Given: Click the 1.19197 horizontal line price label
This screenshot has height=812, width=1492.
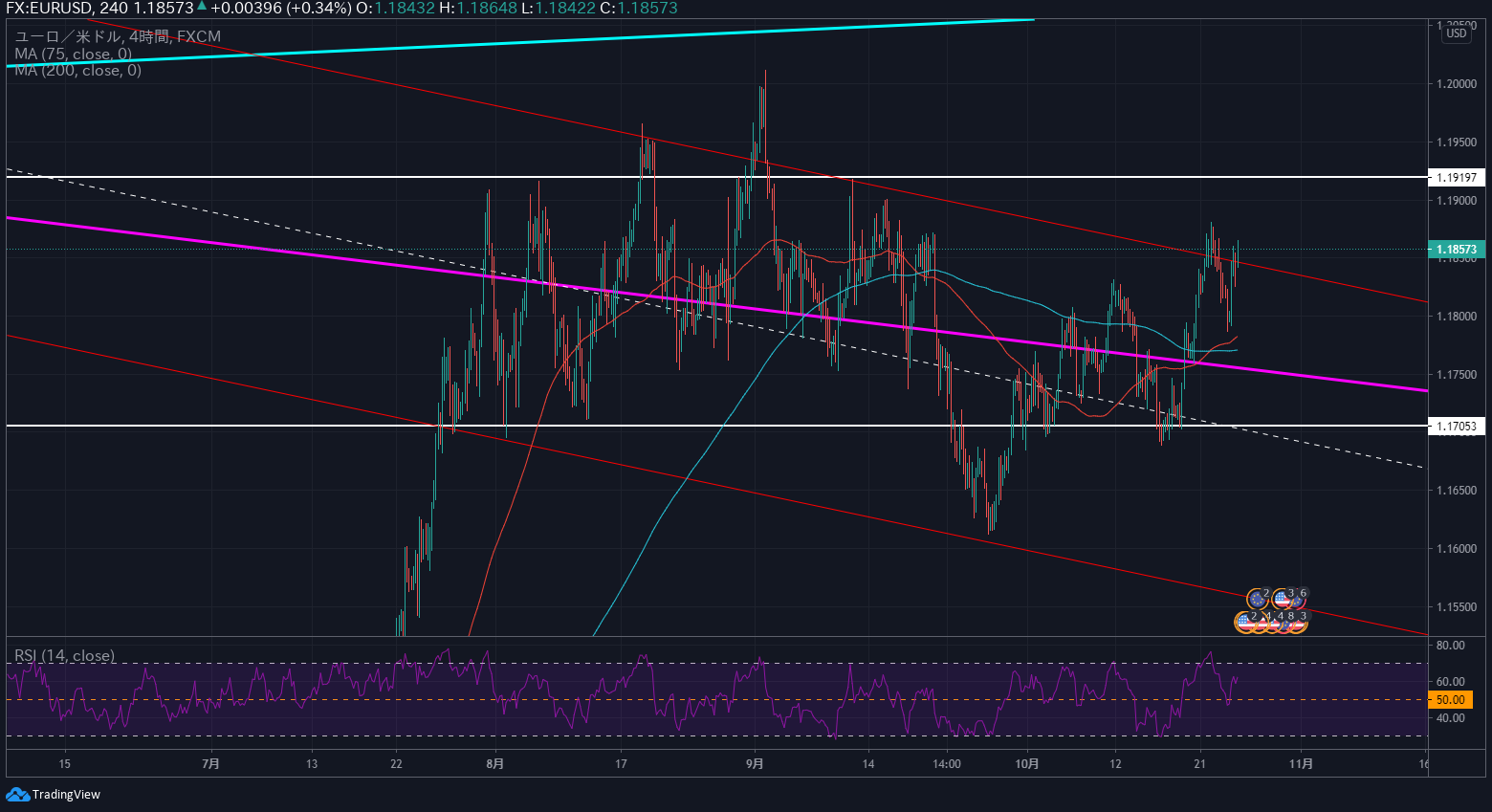Looking at the screenshot, I should pyautogui.click(x=1456, y=177).
